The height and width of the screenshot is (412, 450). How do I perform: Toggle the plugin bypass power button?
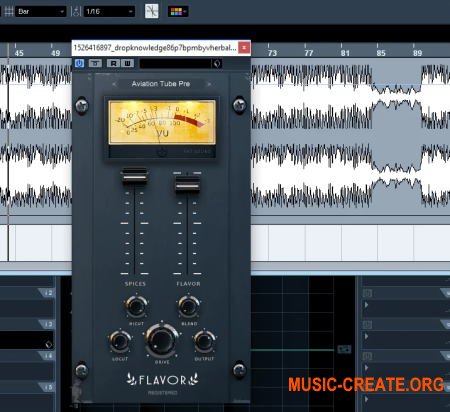[x=79, y=63]
